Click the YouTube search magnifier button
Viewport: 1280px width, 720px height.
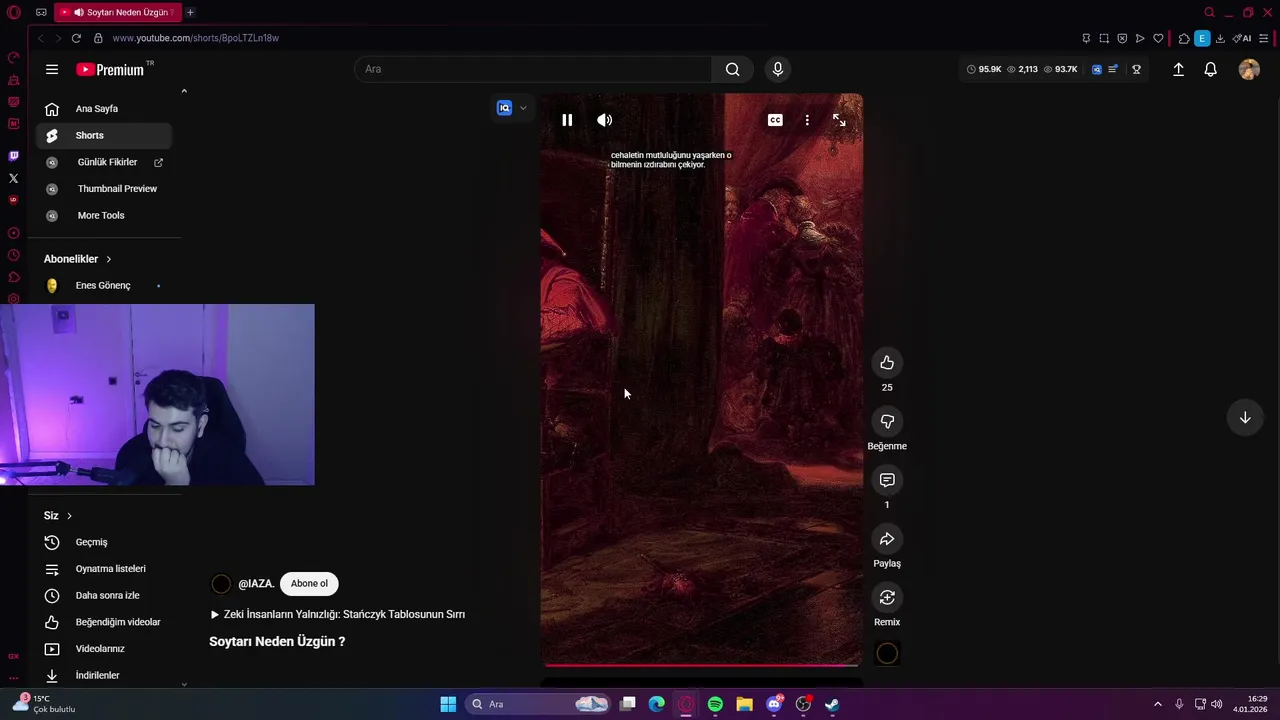pyautogui.click(x=733, y=69)
